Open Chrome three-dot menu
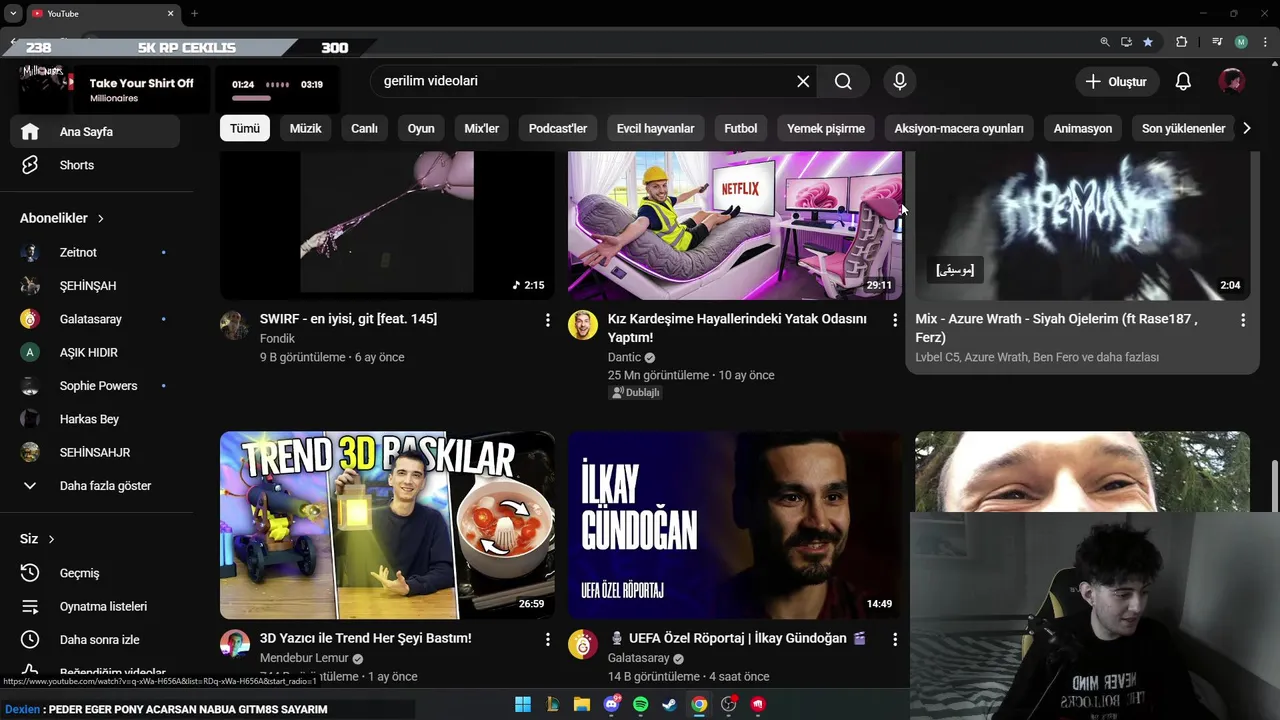This screenshot has height=720, width=1280. (x=1264, y=42)
